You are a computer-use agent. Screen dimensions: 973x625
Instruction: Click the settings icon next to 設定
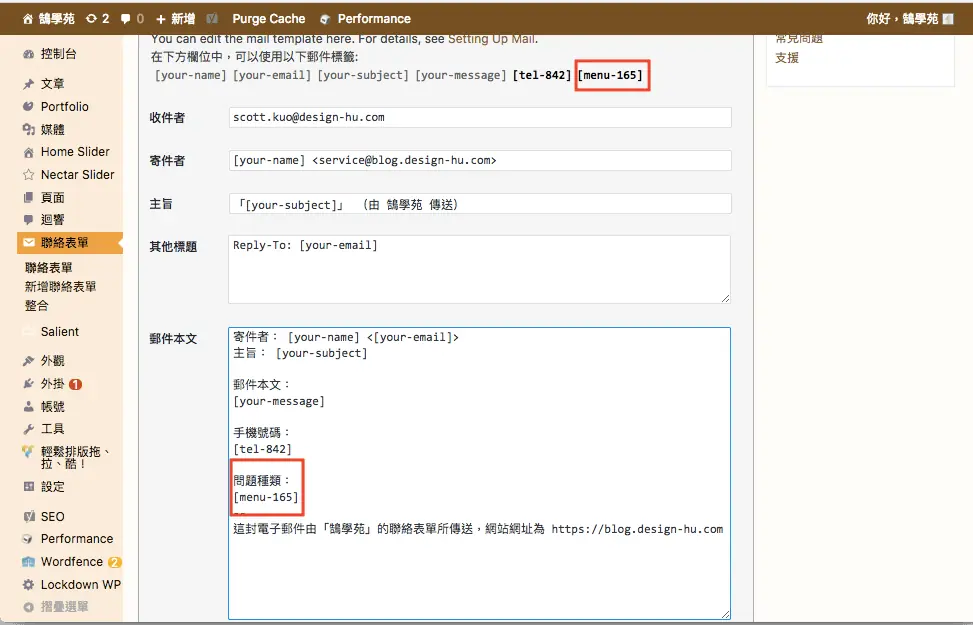(29, 487)
